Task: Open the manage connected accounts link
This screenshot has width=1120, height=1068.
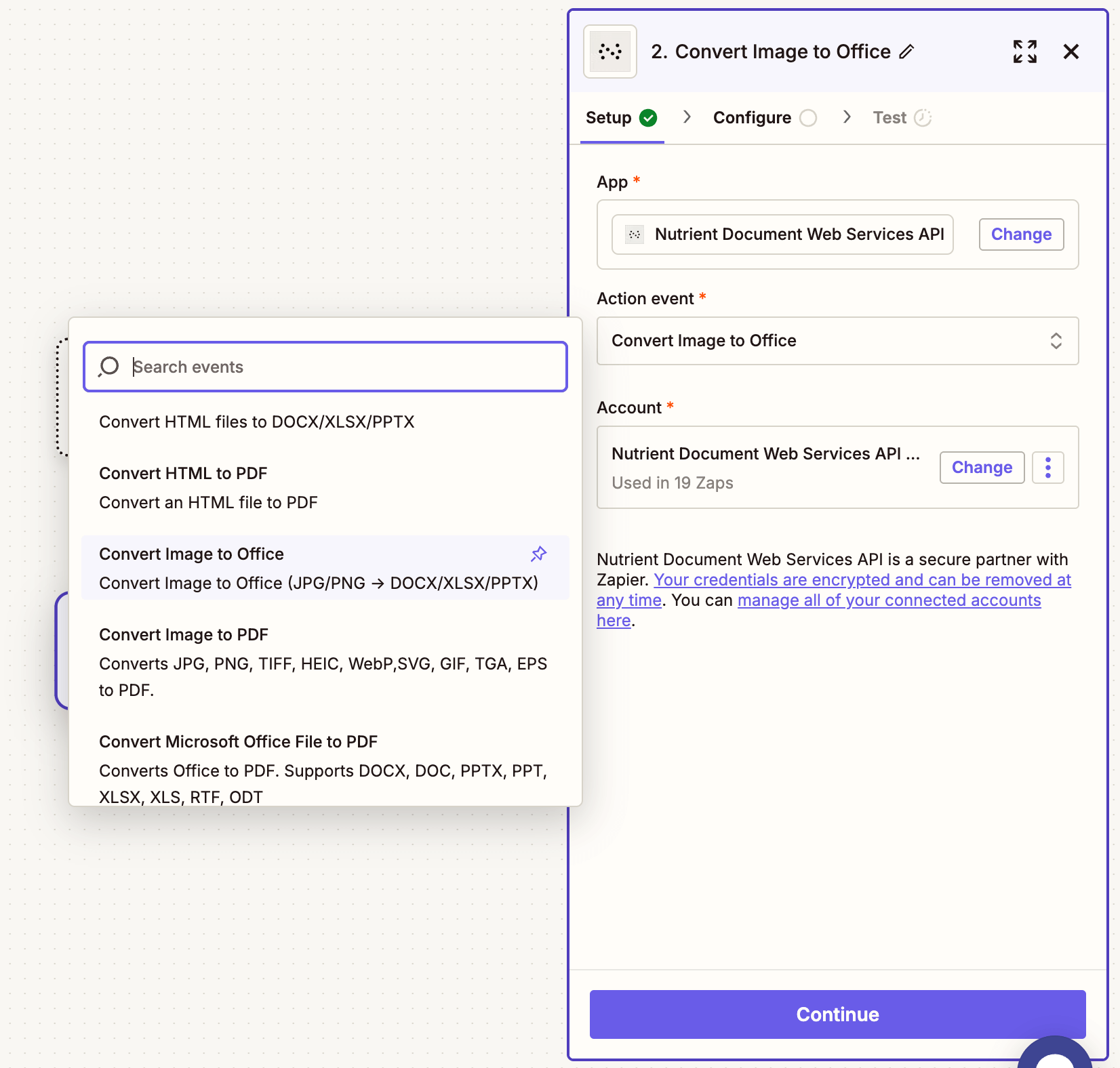Action: 888,600
